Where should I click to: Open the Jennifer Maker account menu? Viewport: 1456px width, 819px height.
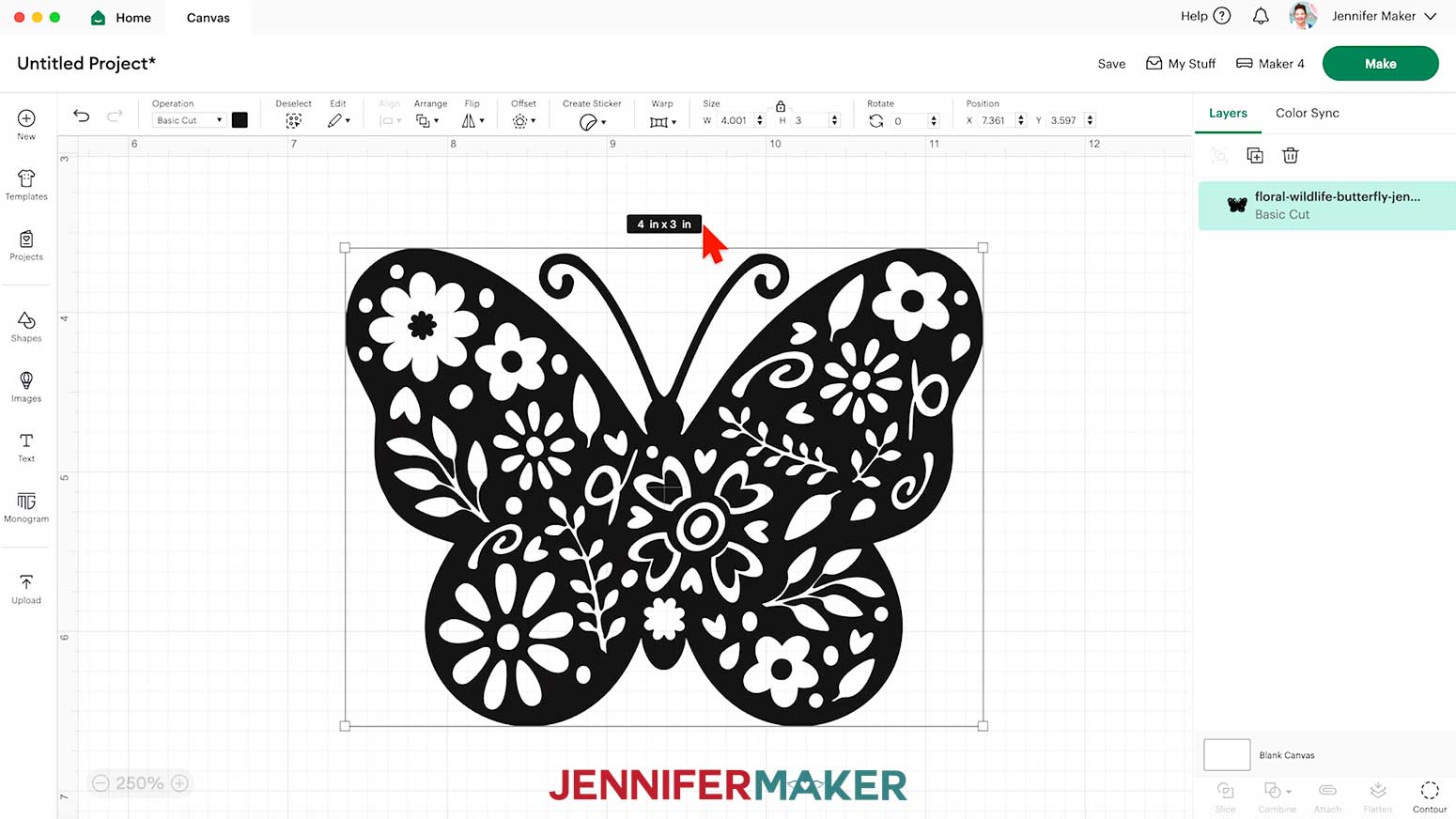1384,16
